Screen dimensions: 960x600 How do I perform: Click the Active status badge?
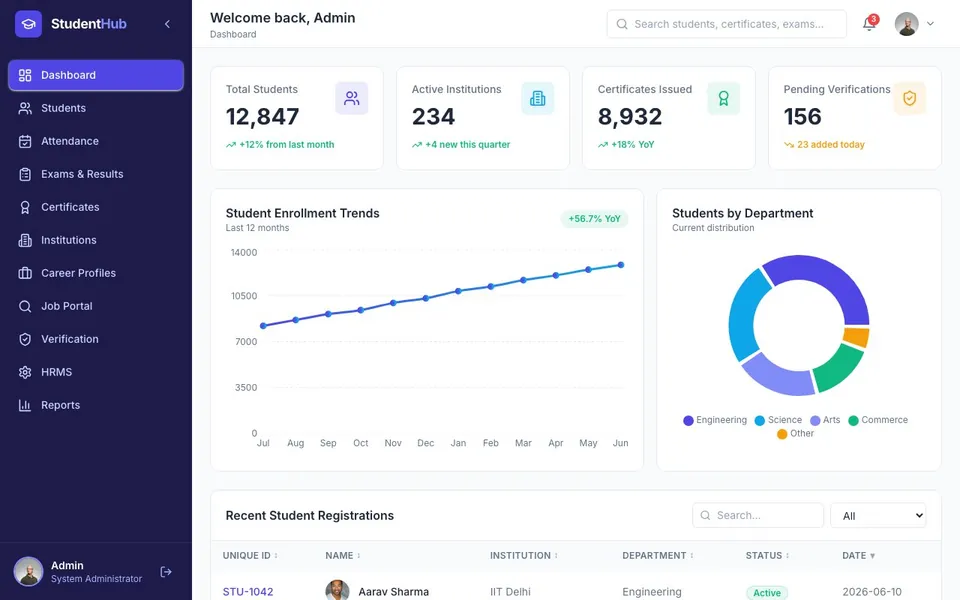click(767, 593)
